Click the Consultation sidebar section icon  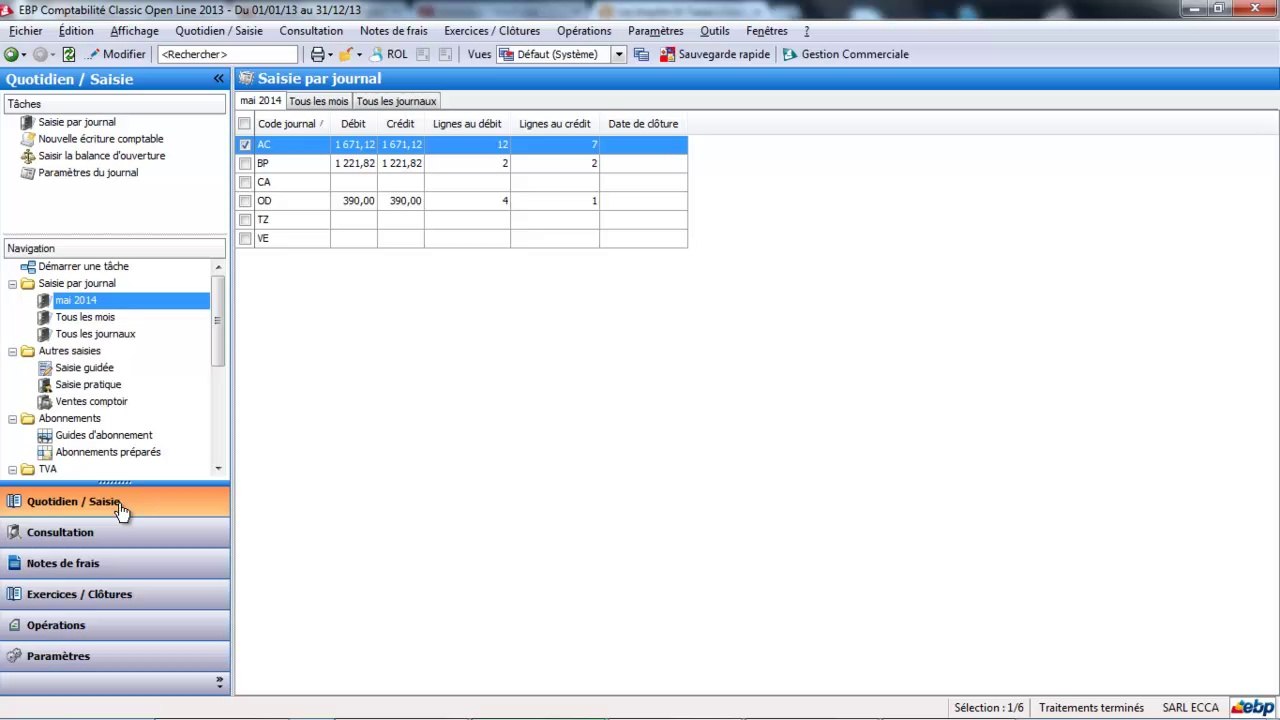pos(14,533)
